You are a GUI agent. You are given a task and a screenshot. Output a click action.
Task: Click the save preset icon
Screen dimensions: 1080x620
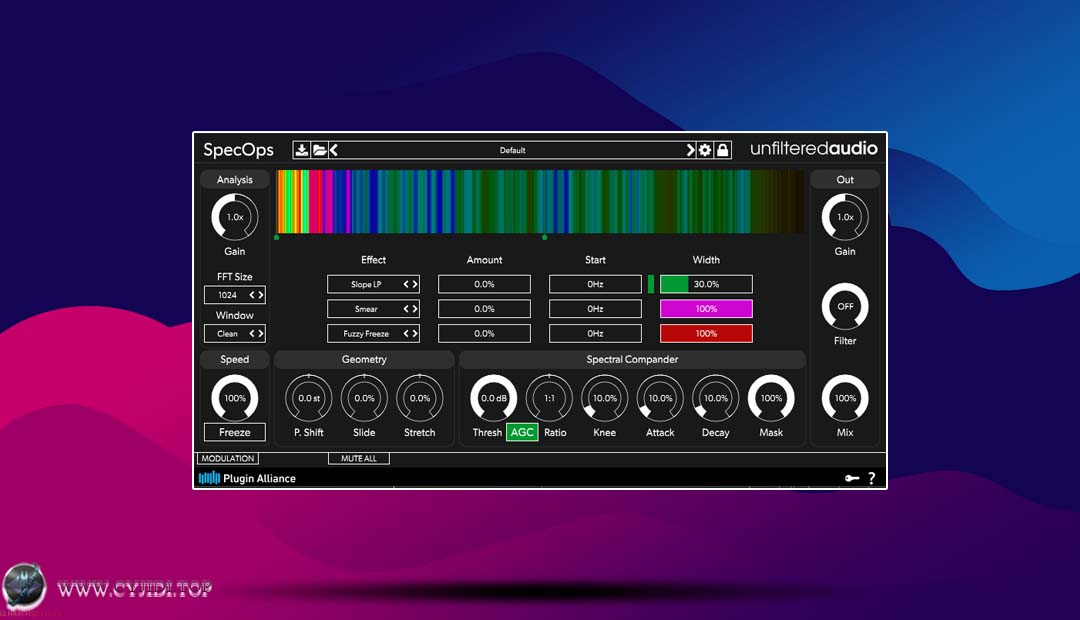pos(301,149)
